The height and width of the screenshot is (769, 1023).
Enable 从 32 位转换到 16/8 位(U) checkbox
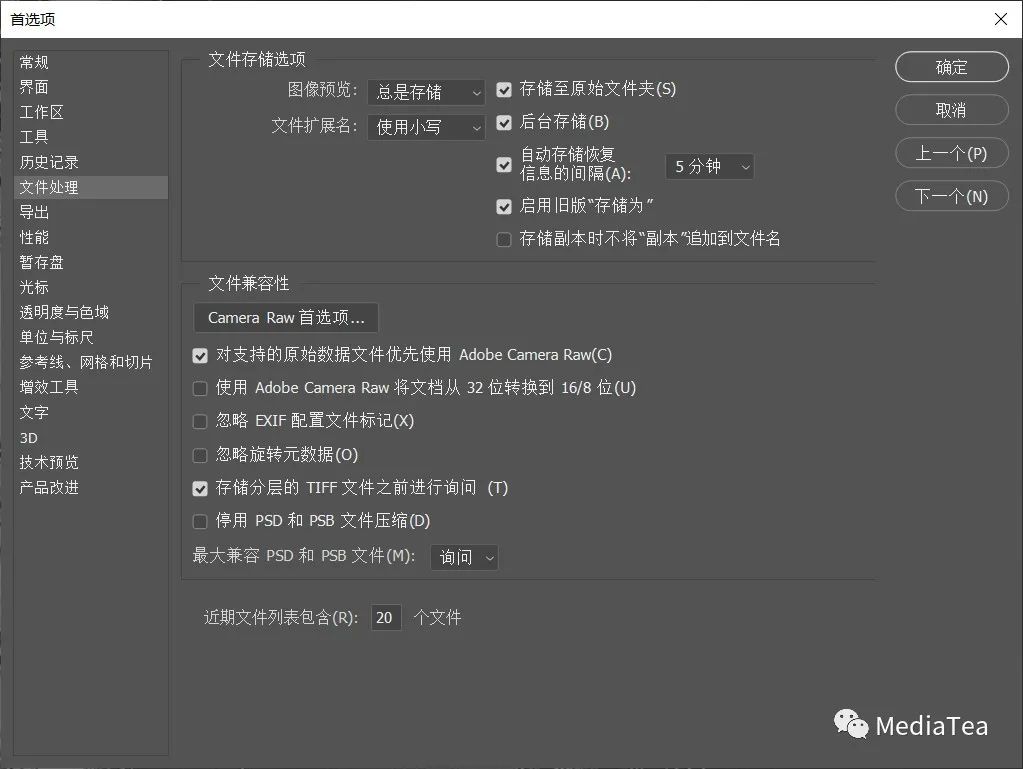coord(200,389)
